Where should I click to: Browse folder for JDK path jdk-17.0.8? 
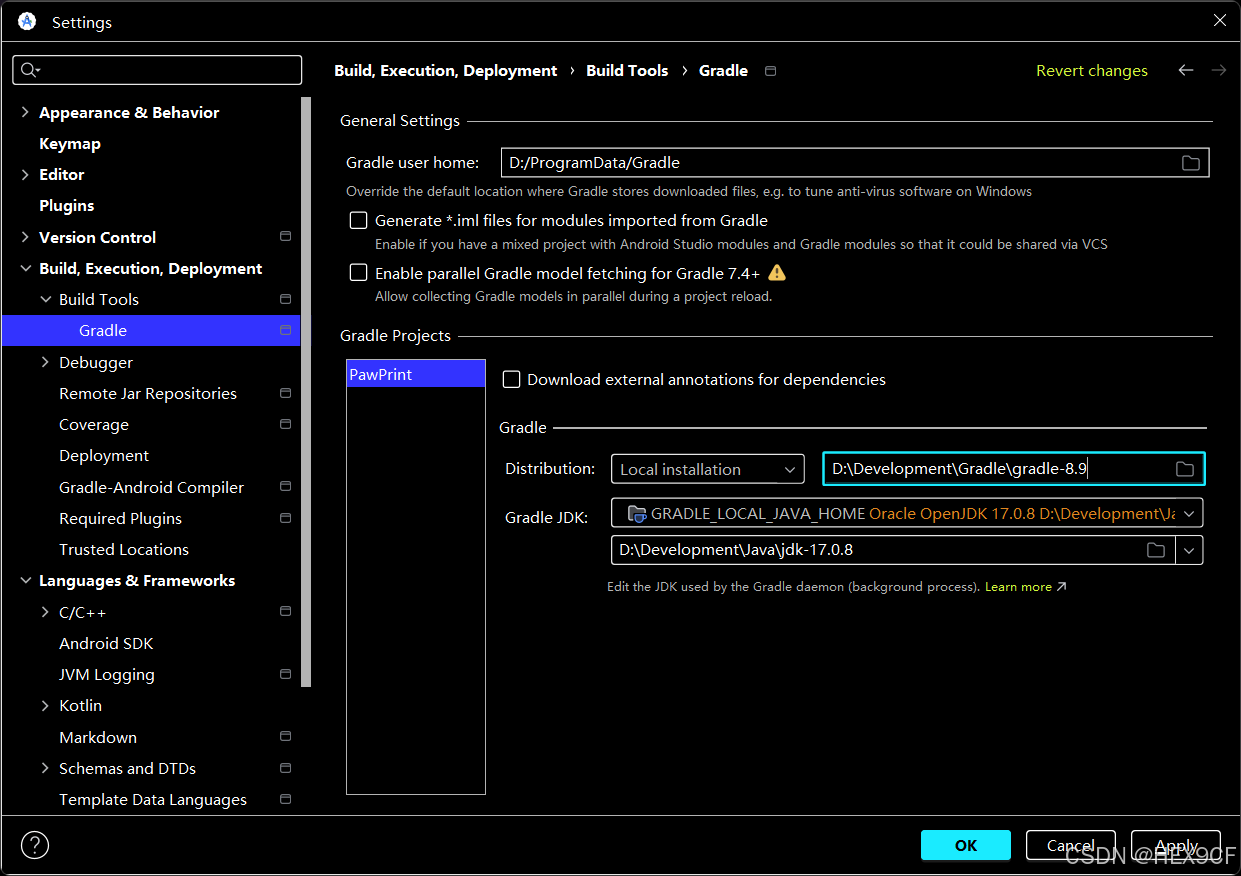coord(1156,550)
